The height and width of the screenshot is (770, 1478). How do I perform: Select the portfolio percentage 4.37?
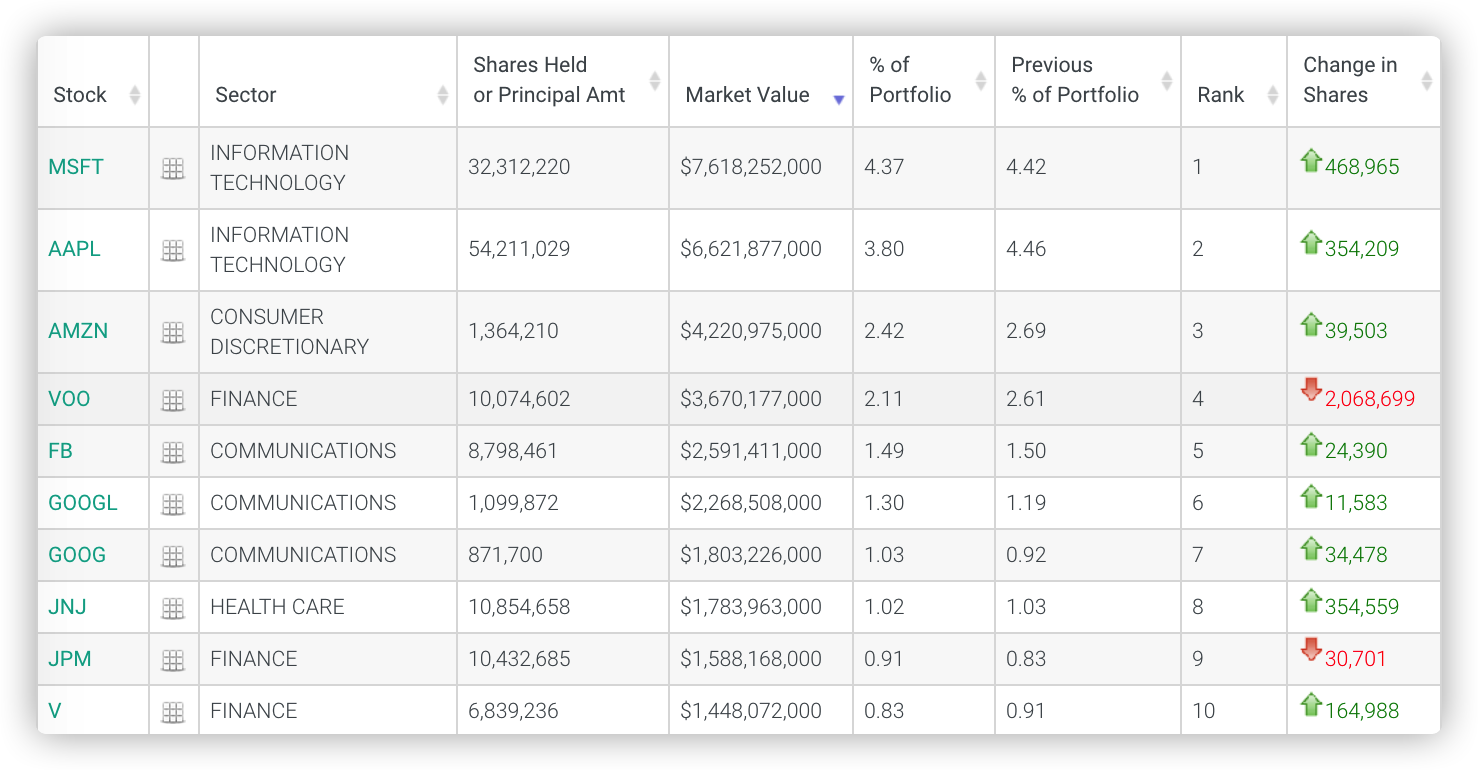884,167
